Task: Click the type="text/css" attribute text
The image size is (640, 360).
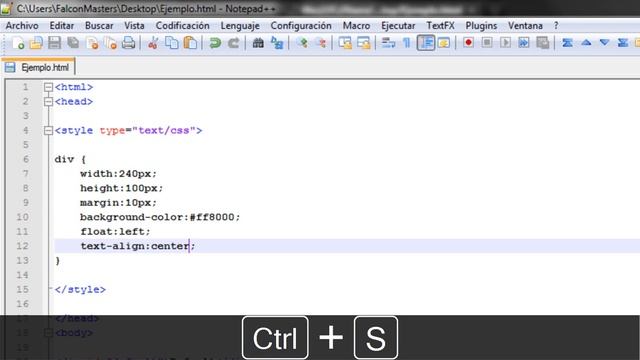Action: tap(147, 131)
